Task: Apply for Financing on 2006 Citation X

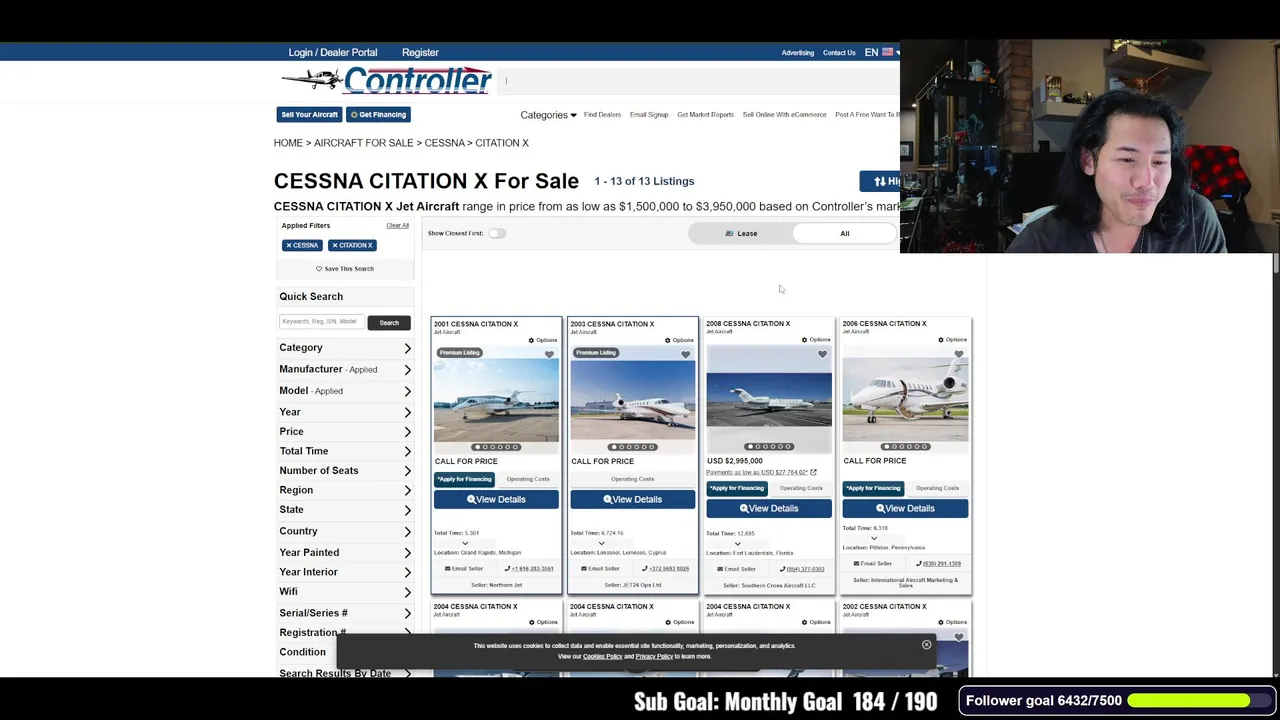Action: click(x=873, y=488)
